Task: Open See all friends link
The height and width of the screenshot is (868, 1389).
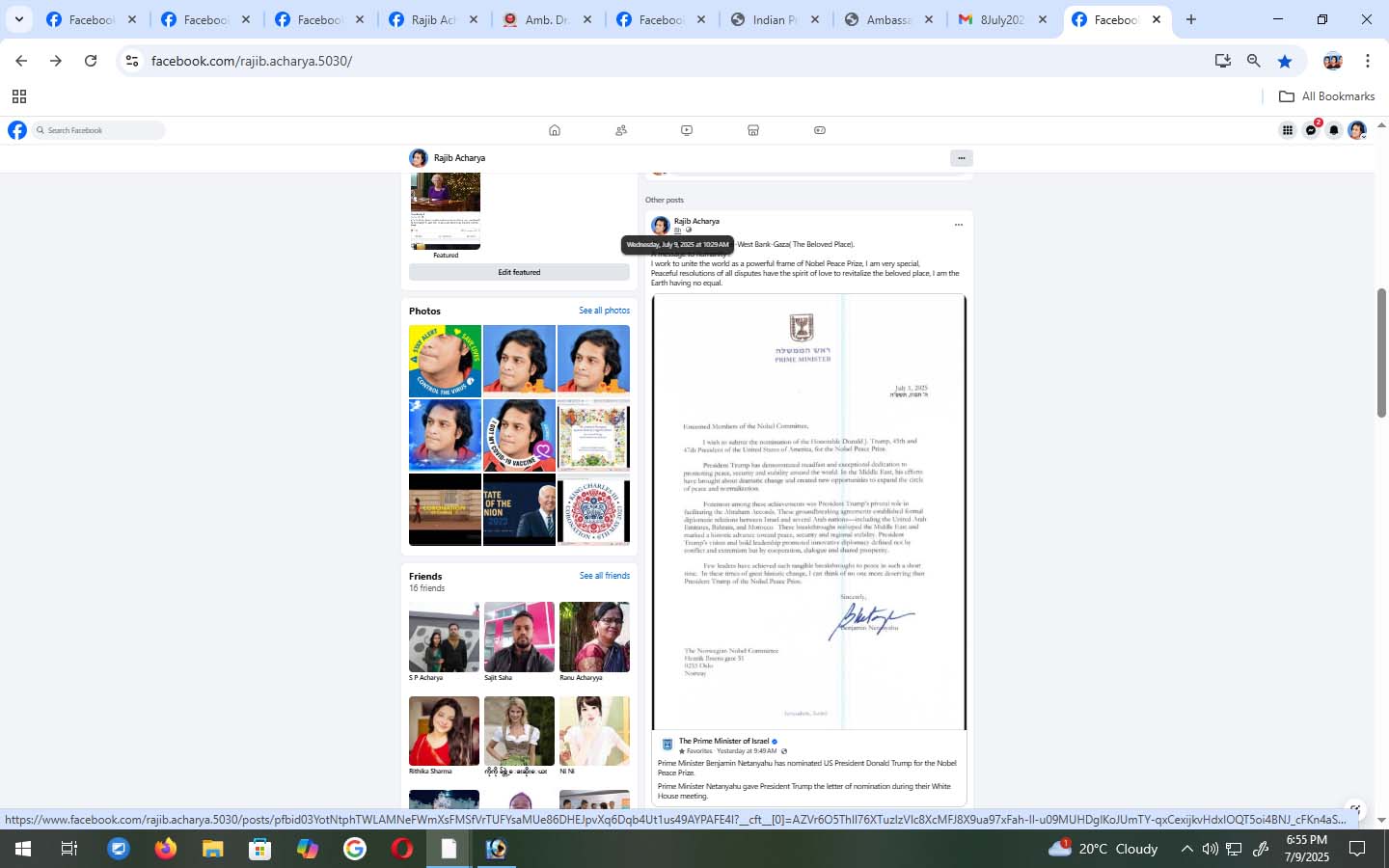Action: click(x=605, y=576)
